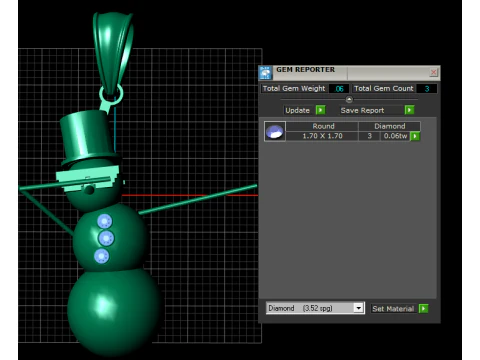Select the middle blue gem on snowman
The width and height of the screenshot is (480, 360).
tap(107, 238)
